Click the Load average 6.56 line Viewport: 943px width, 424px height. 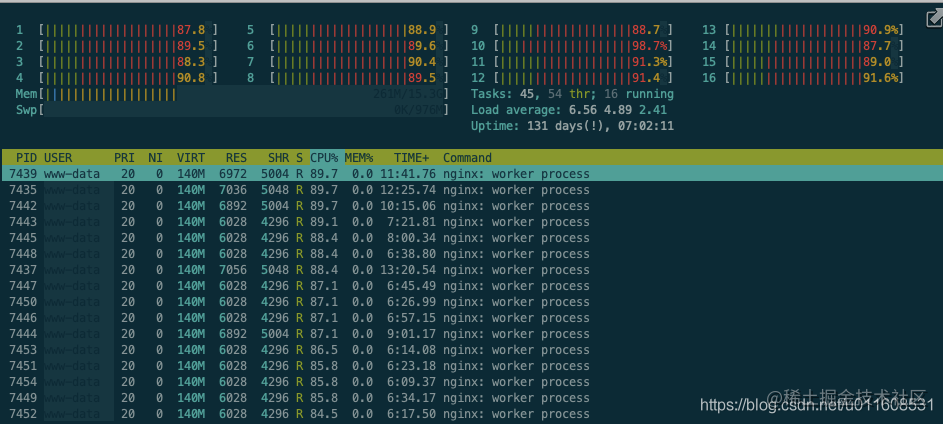tap(569, 110)
